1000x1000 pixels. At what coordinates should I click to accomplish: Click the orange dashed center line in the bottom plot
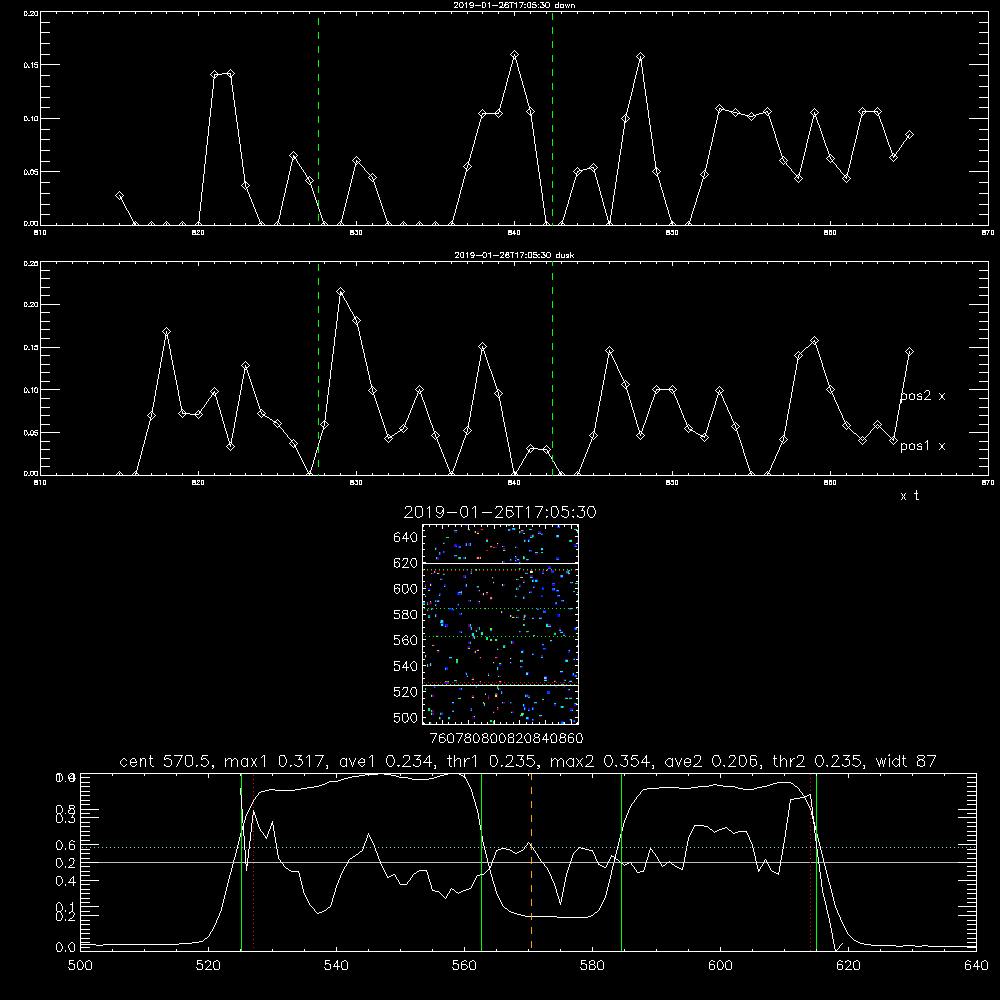pyautogui.click(x=531, y=862)
